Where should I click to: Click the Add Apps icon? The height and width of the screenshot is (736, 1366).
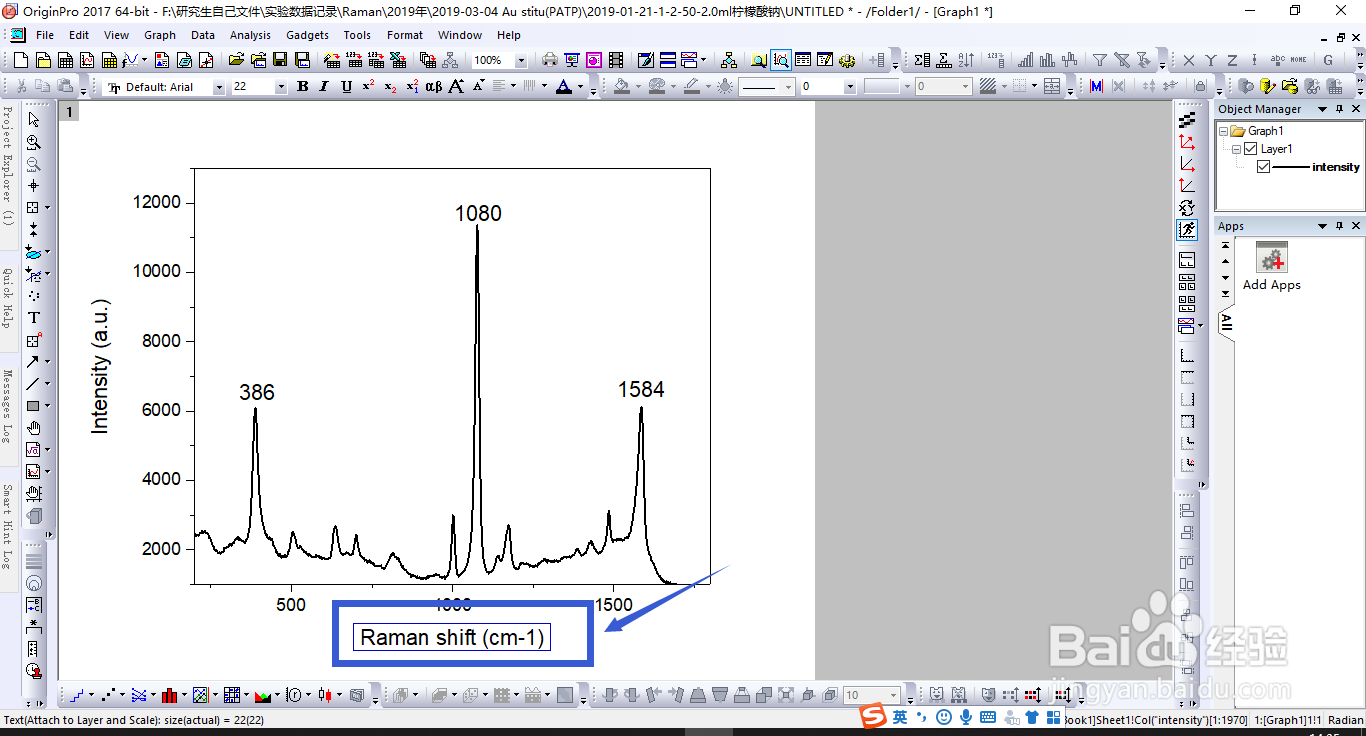(x=1271, y=257)
